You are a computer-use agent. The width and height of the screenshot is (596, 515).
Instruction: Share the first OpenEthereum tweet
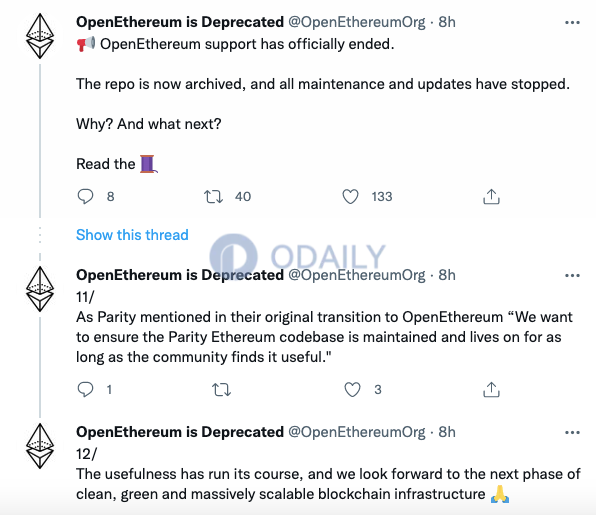tap(491, 196)
